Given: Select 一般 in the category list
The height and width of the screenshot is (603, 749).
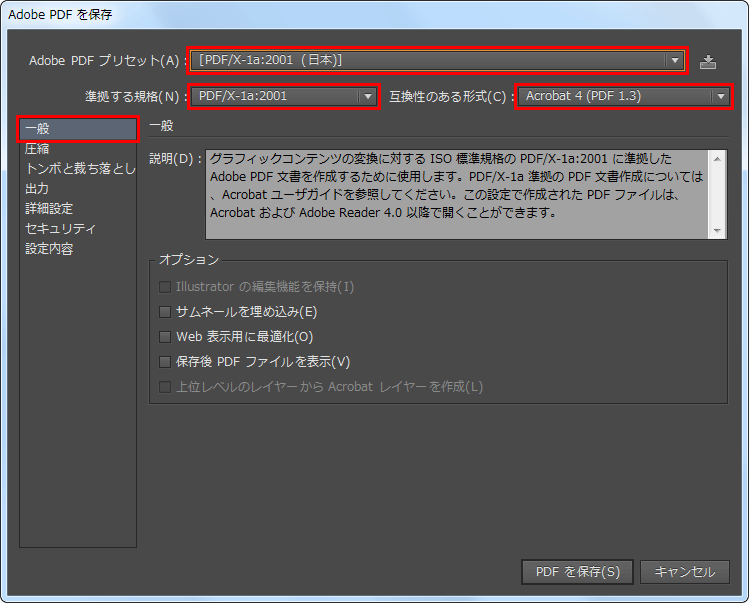Looking at the screenshot, I should pos(78,129).
